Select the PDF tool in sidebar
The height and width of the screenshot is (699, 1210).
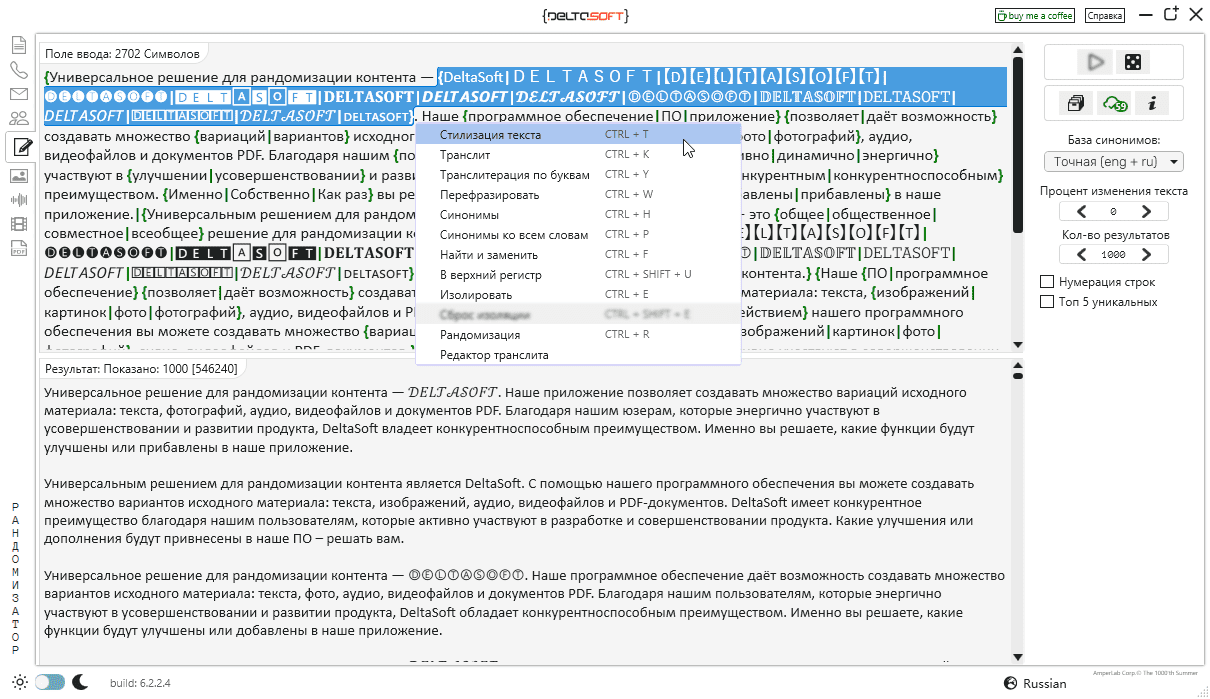click(19, 250)
